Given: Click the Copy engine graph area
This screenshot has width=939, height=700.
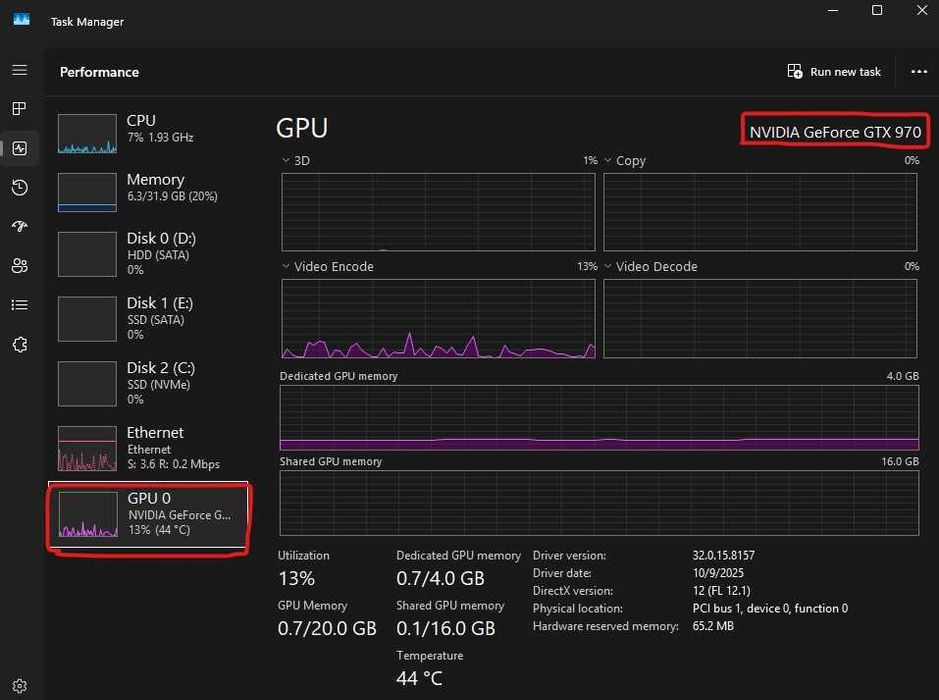Looking at the screenshot, I should 760,212.
